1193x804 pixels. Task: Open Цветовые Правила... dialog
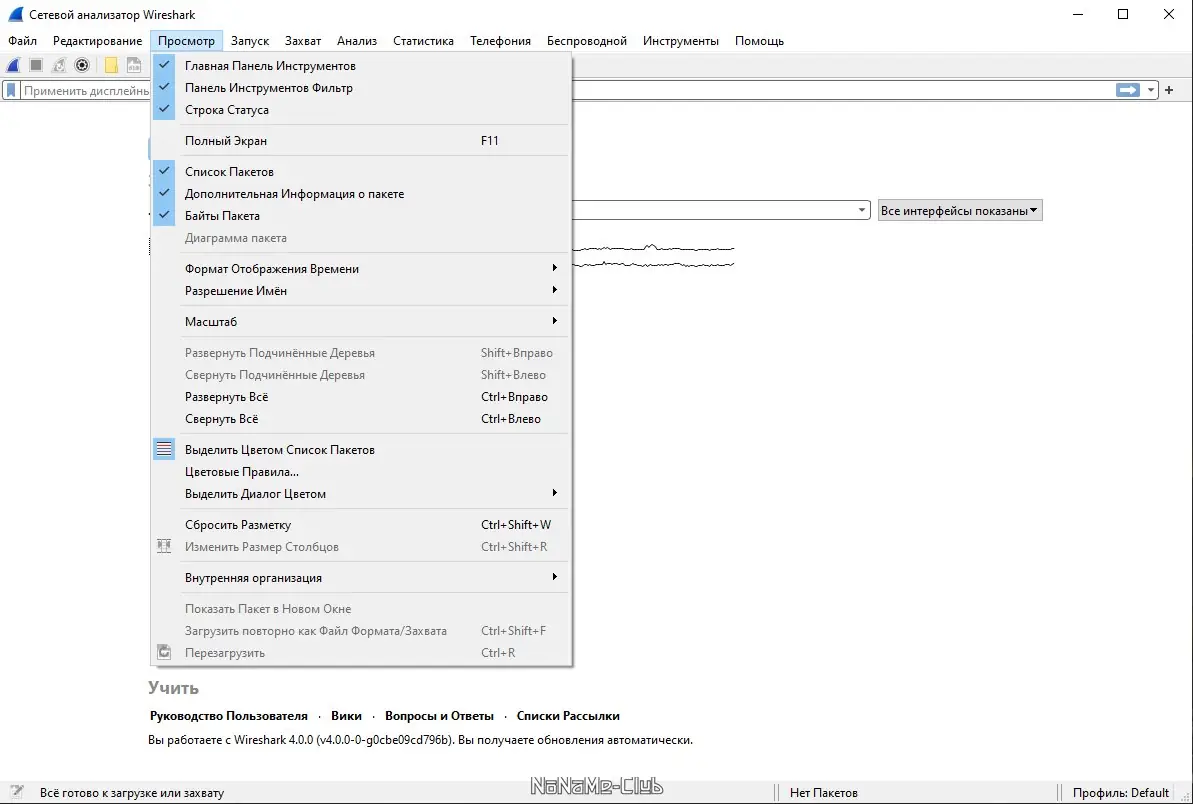click(x=360, y=472)
